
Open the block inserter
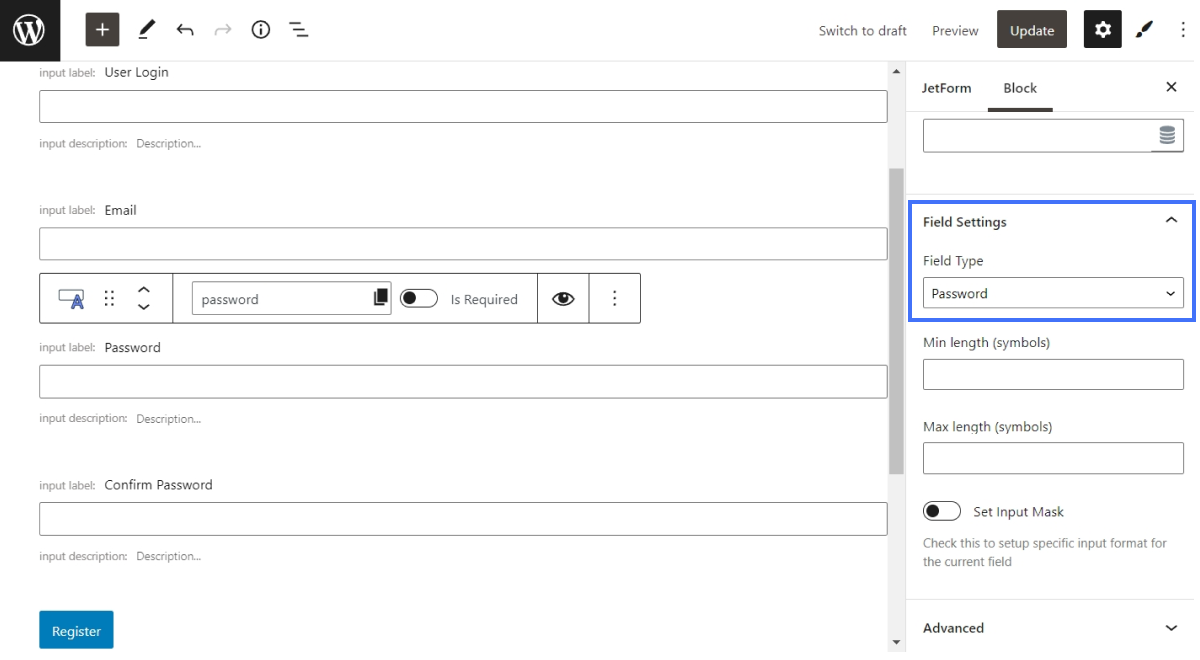[101, 29]
